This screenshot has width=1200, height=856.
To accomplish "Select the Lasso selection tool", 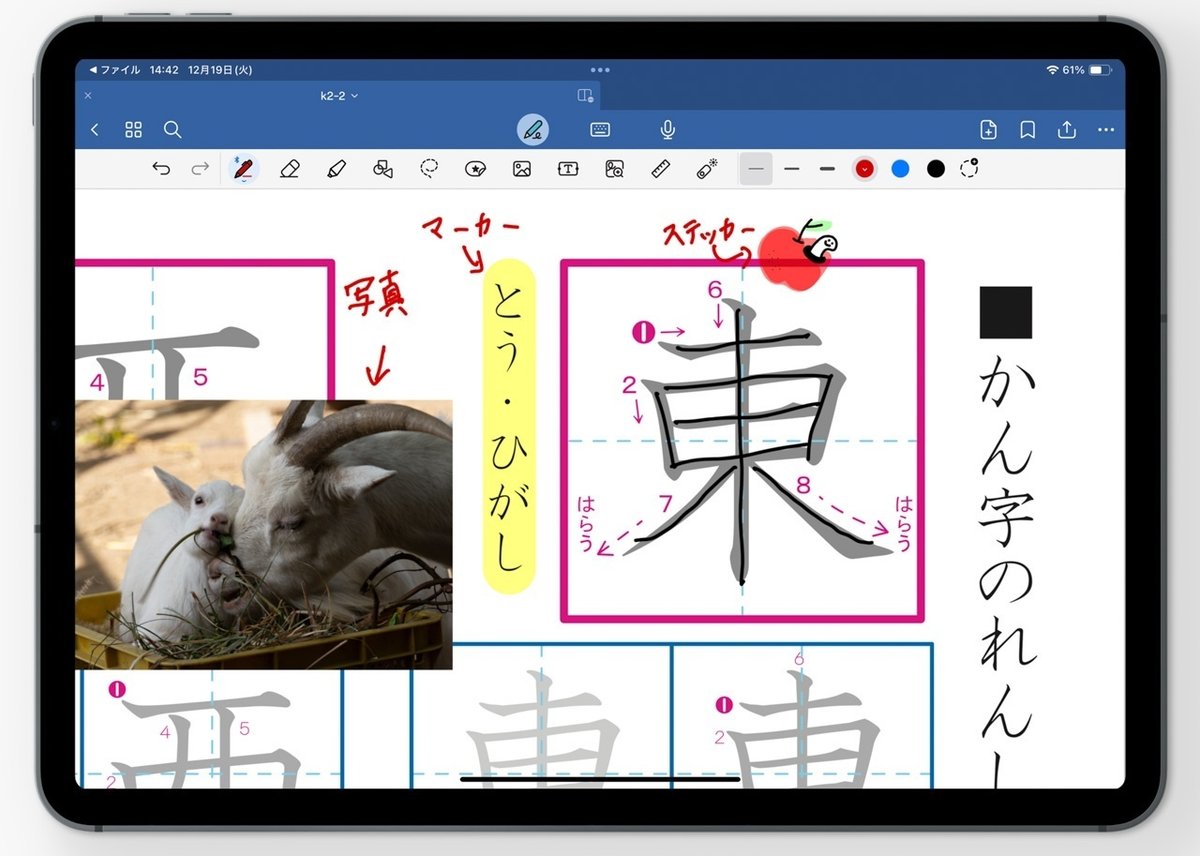I will pos(429,169).
